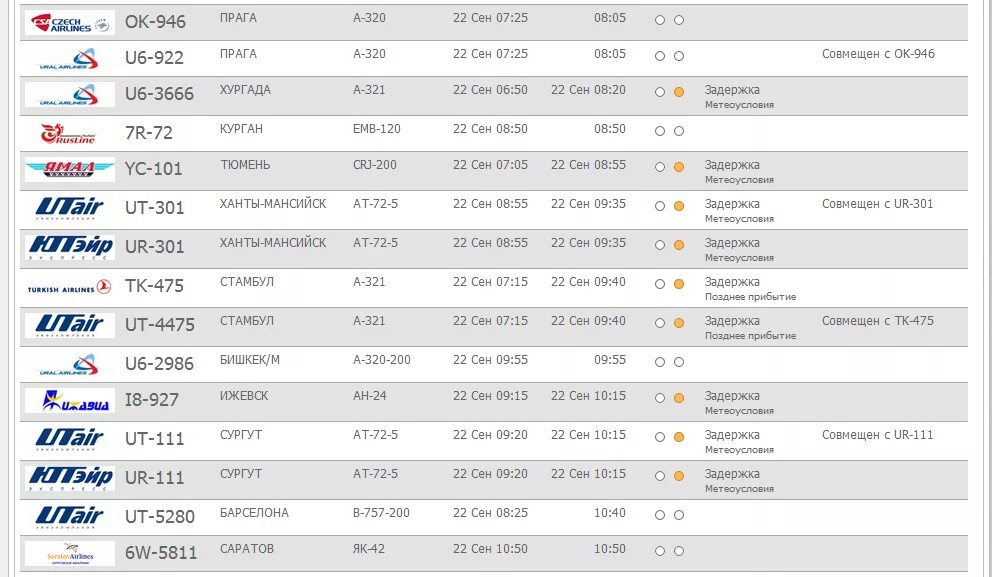Click the Yamal airline logo for YC-101
Image resolution: width=992 pixels, height=577 pixels.
69,170
